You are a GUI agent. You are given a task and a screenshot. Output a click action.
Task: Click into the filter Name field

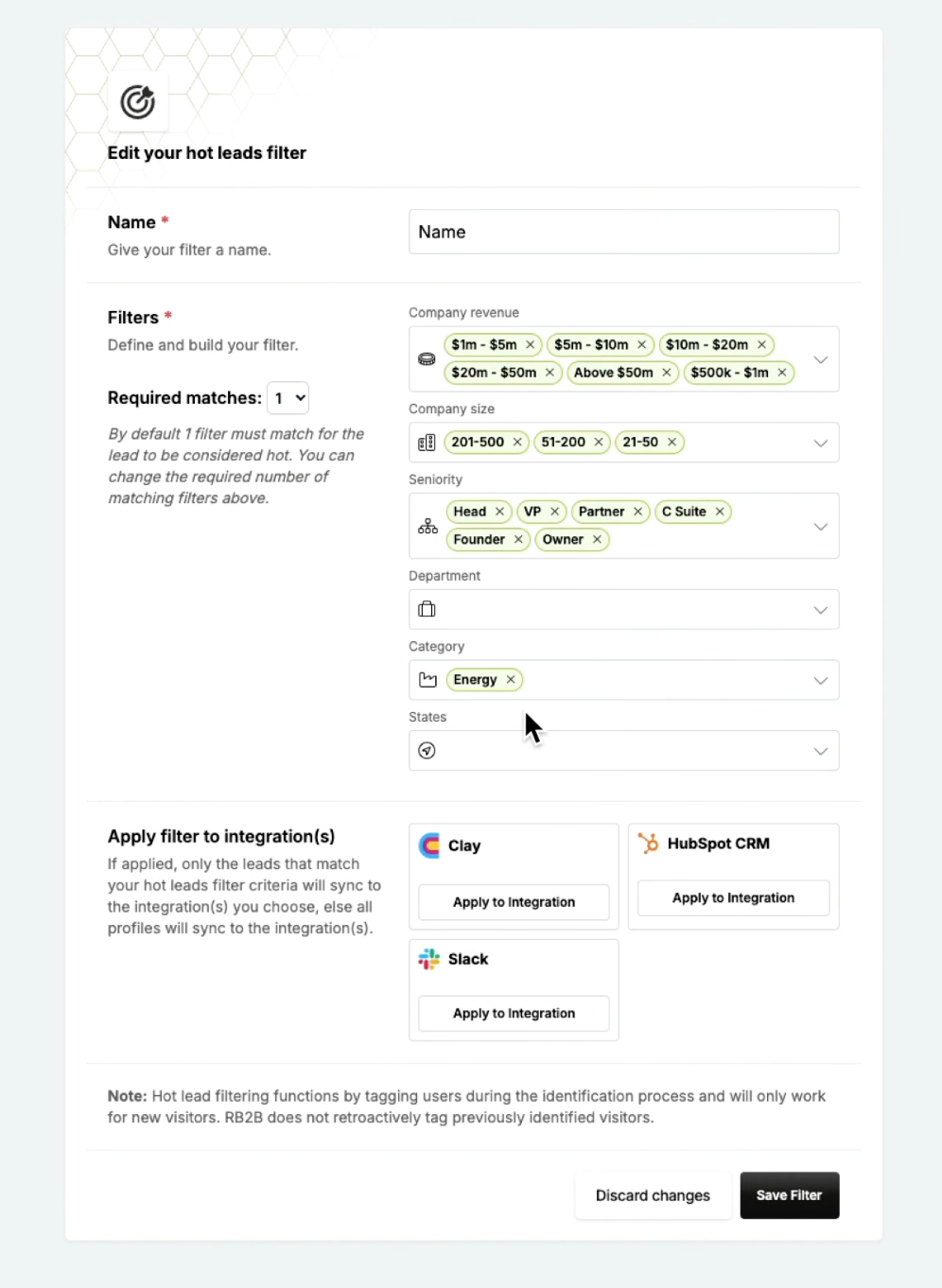(623, 232)
